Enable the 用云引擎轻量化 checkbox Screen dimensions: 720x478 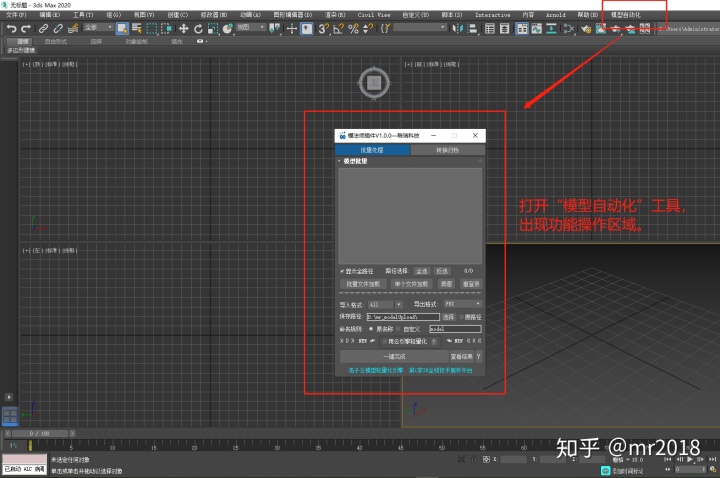(x=385, y=341)
